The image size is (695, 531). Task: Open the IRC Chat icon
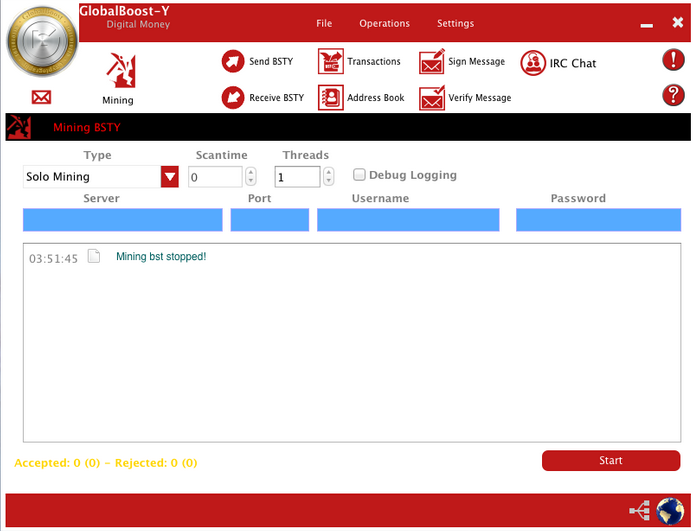pos(533,63)
